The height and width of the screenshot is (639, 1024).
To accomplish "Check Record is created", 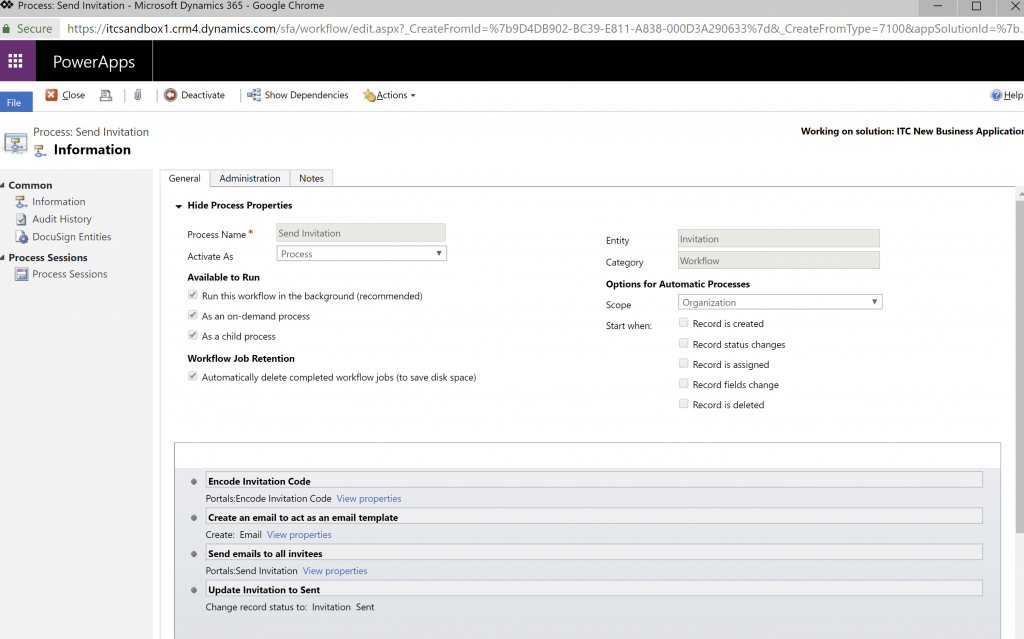I will (x=684, y=323).
